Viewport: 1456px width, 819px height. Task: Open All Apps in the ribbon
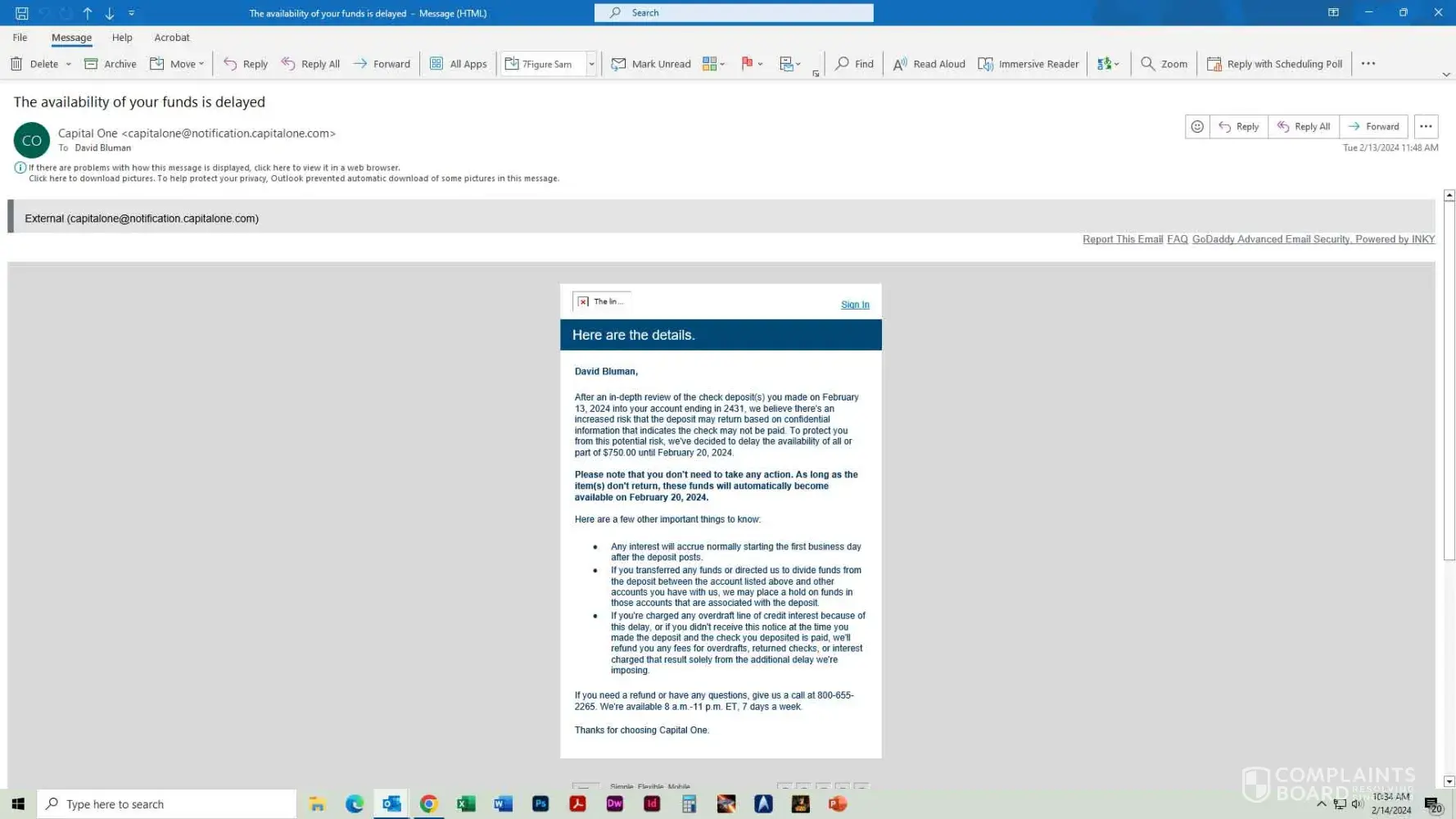(459, 64)
